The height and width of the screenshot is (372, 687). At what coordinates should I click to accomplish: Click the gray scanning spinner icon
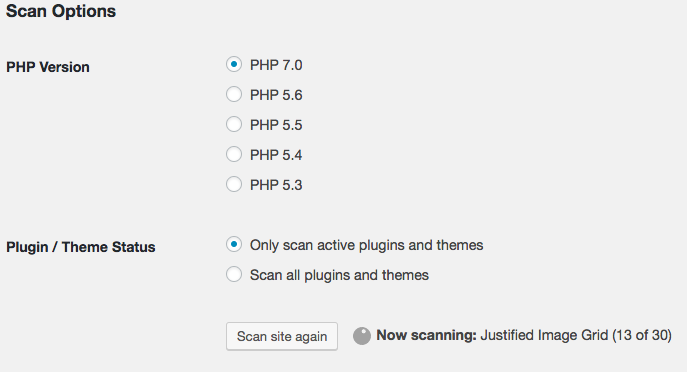[x=362, y=336]
